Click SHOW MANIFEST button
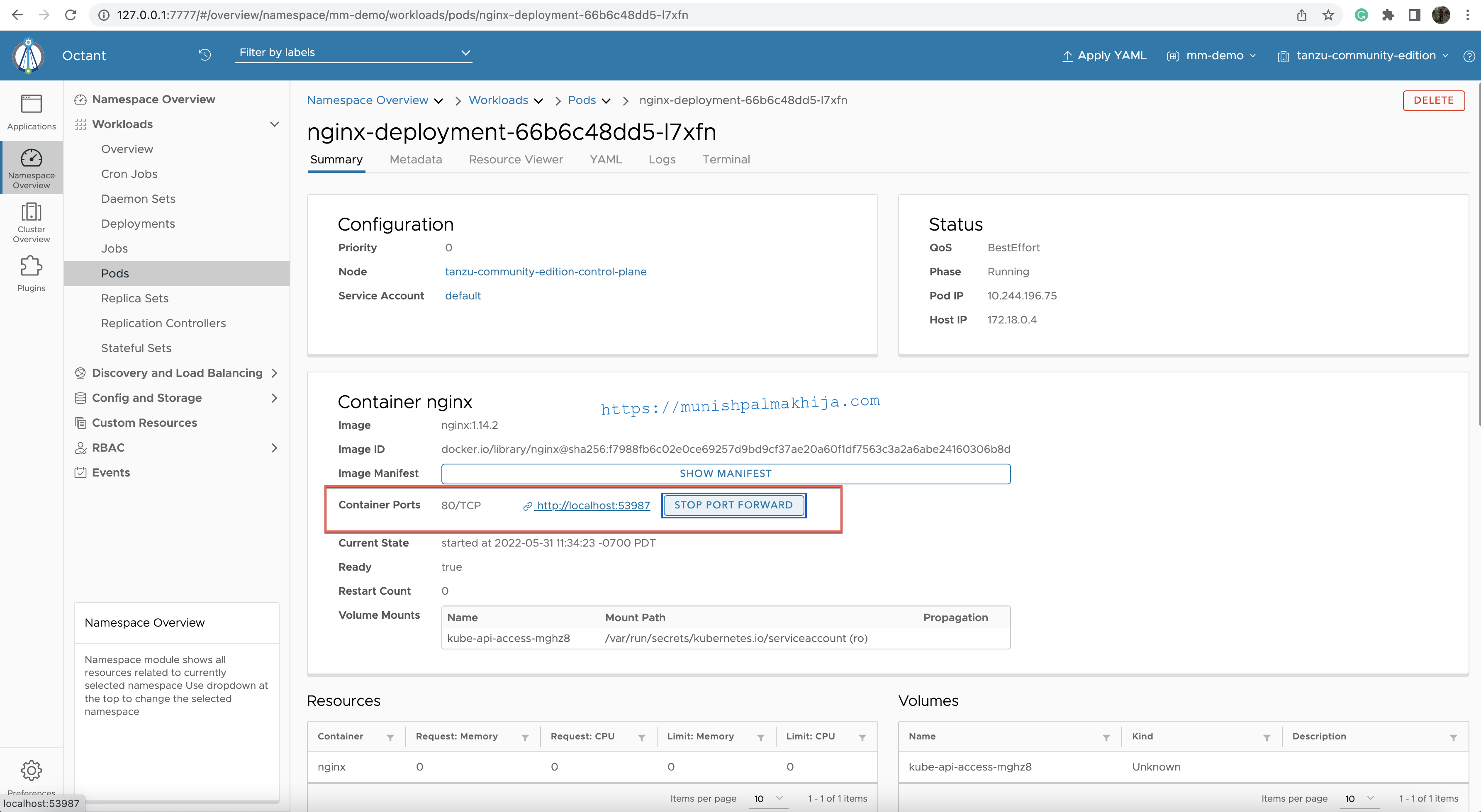 [x=726, y=474]
